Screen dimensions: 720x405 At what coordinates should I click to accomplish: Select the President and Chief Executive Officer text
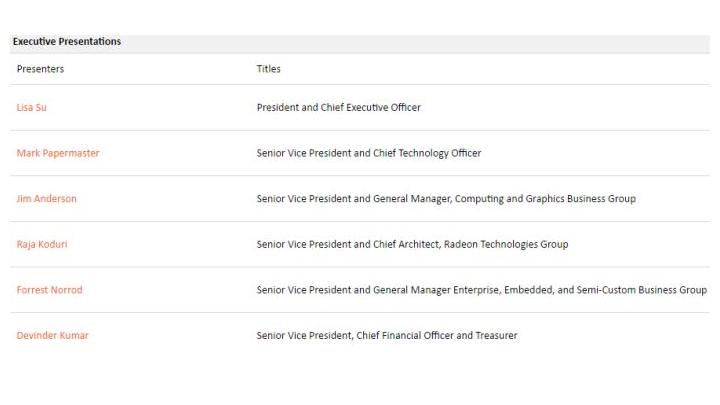point(338,107)
